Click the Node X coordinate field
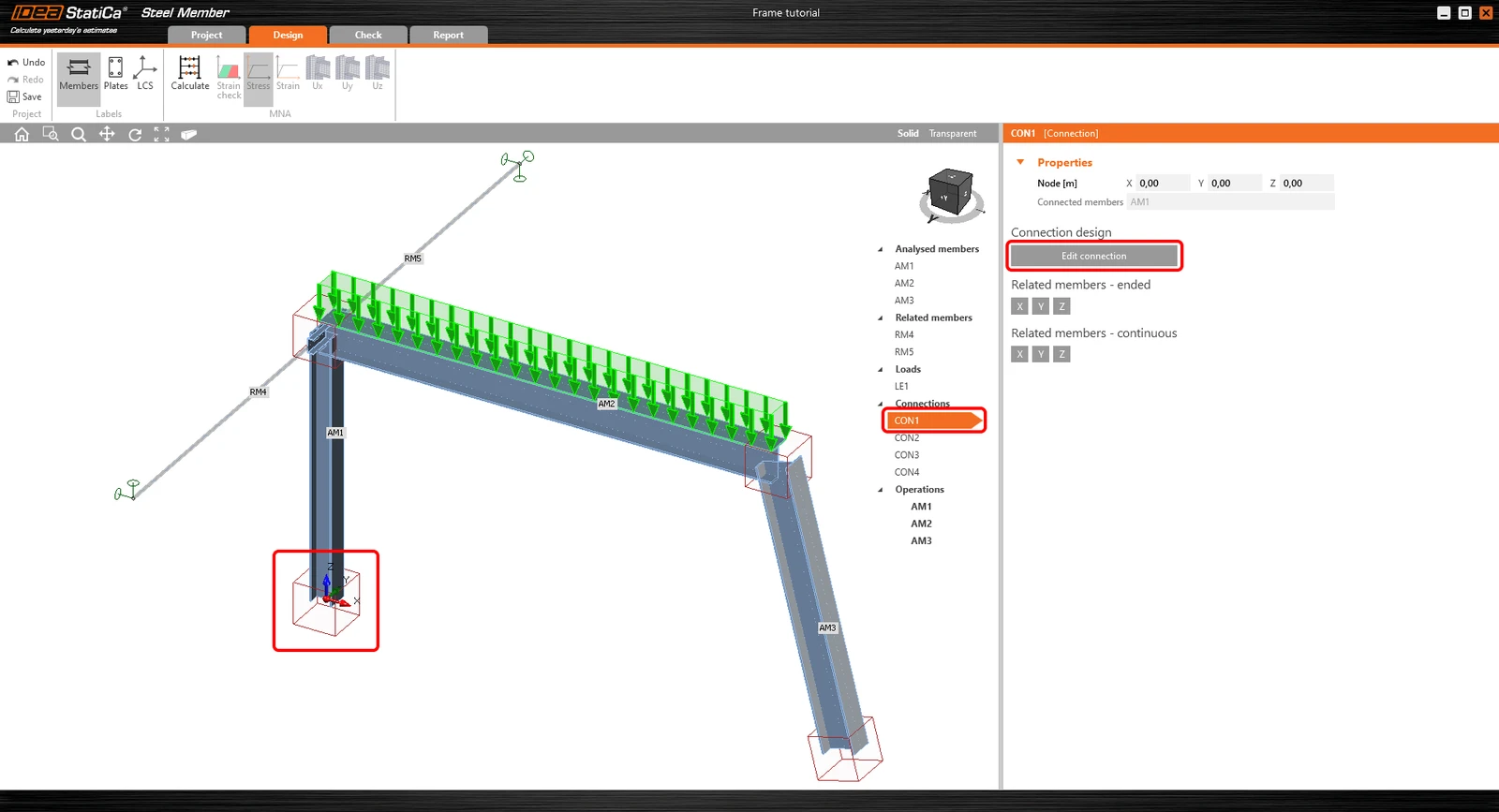 1163,183
